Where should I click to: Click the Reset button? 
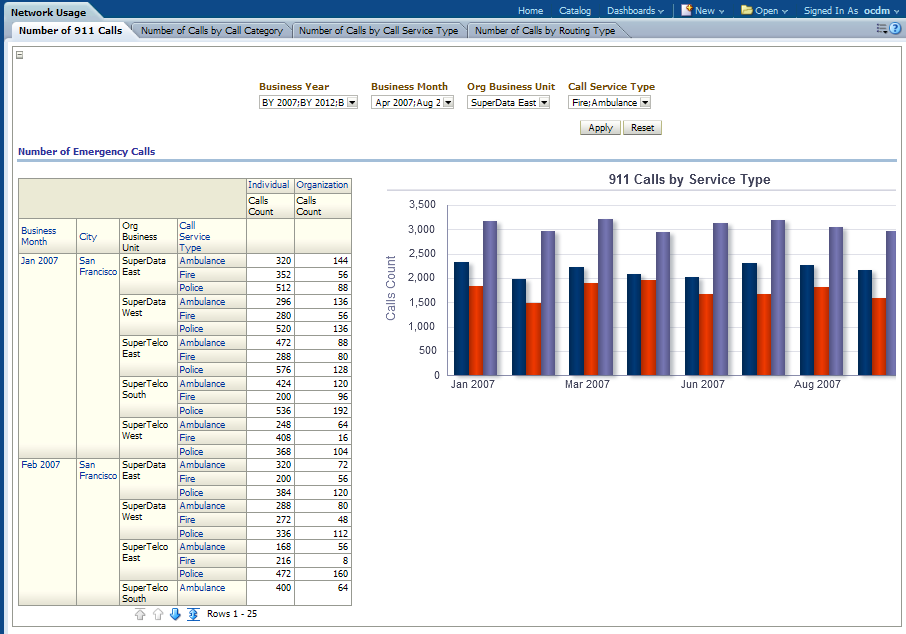point(642,128)
